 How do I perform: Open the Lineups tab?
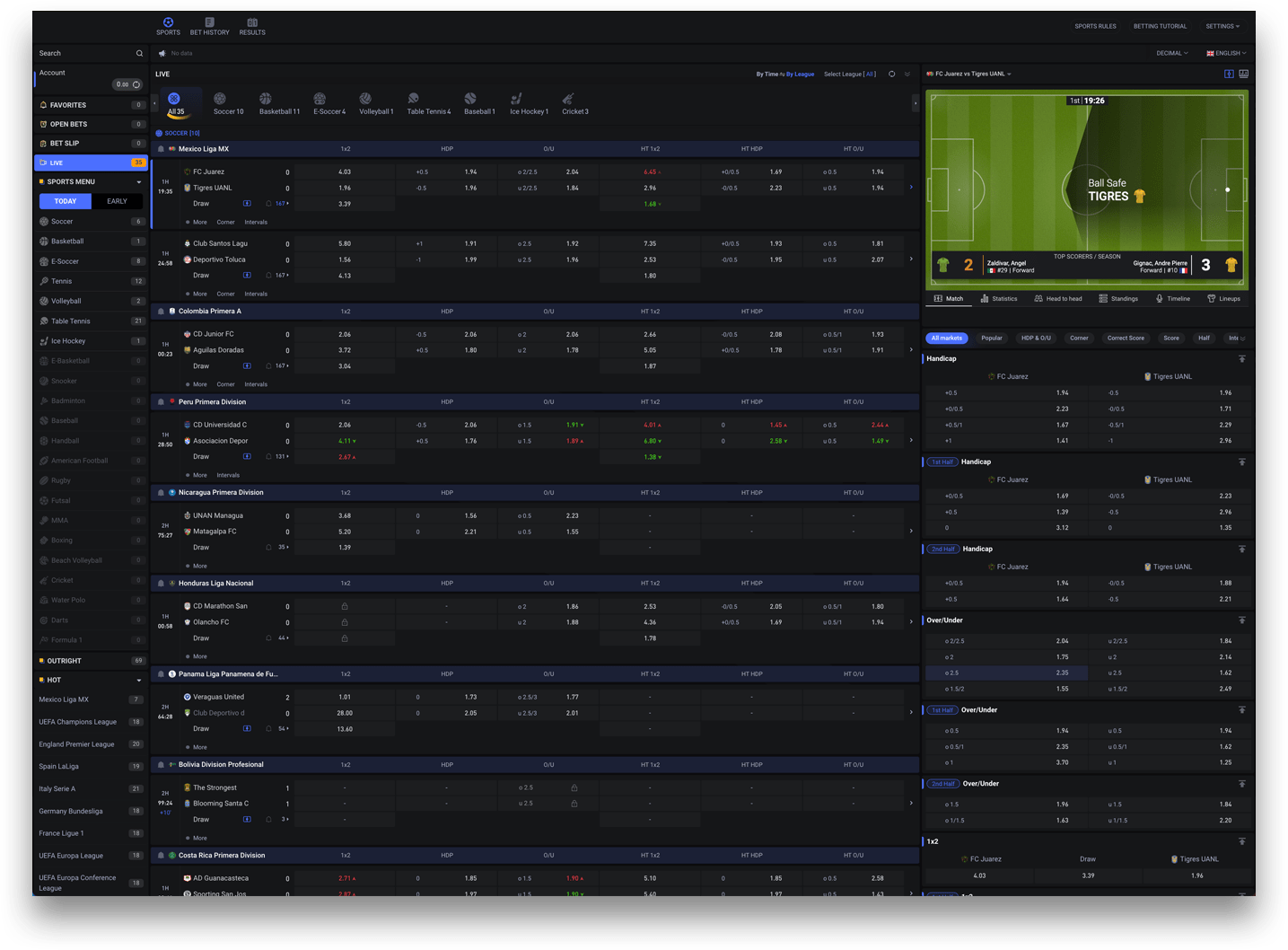pyautogui.click(x=1224, y=299)
